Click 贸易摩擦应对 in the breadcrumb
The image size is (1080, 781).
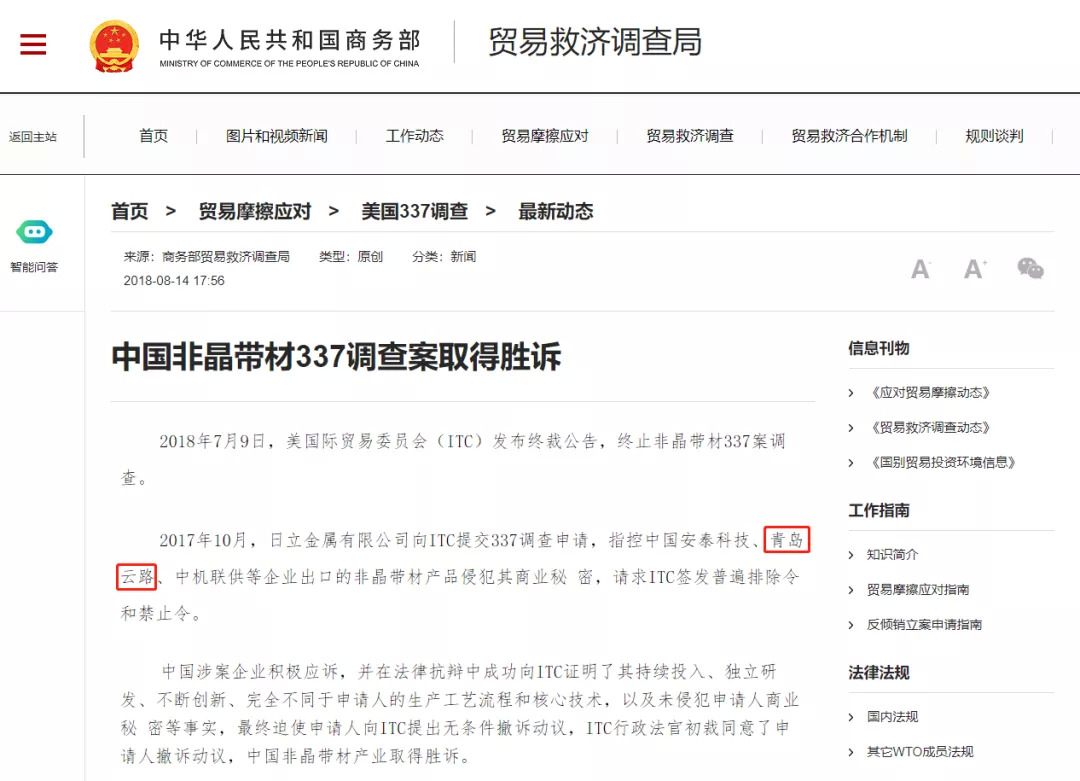click(x=255, y=211)
